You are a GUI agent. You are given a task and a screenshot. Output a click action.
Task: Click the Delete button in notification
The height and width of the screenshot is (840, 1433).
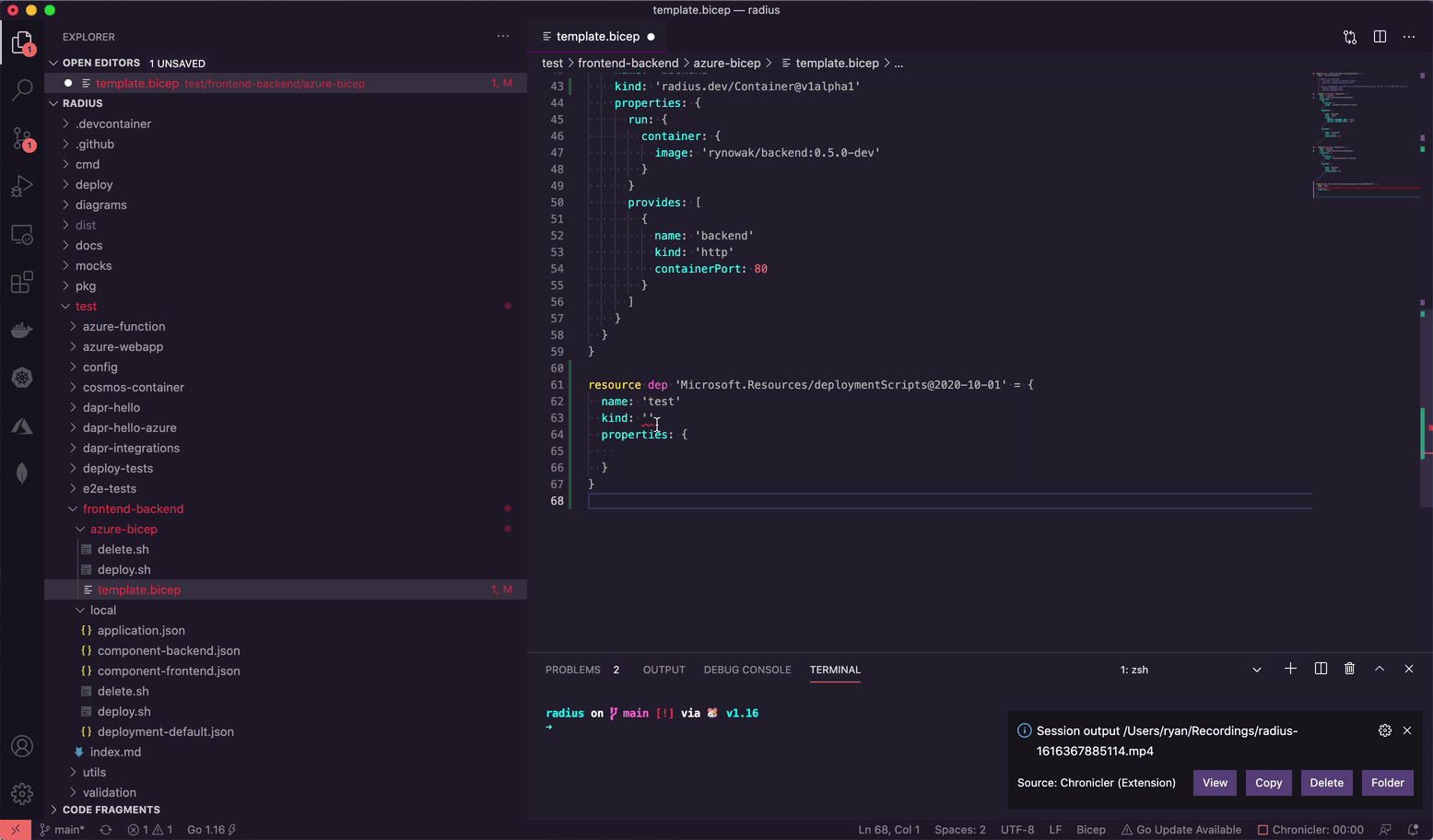tap(1326, 783)
